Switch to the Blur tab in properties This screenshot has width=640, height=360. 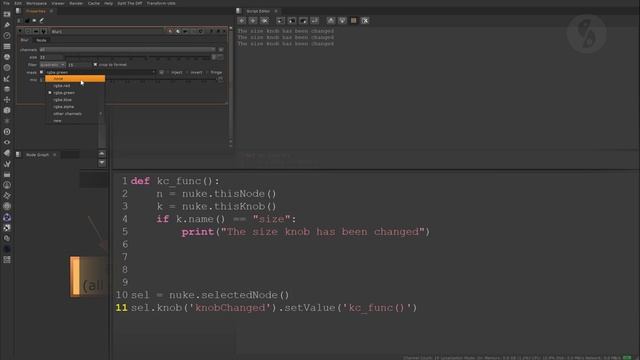pyautogui.click(x=24, y=40)
